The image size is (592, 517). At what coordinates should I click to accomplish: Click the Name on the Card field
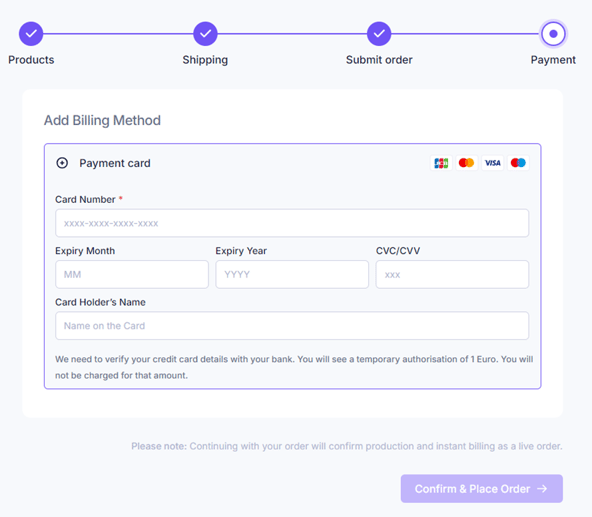pos(292,326)
